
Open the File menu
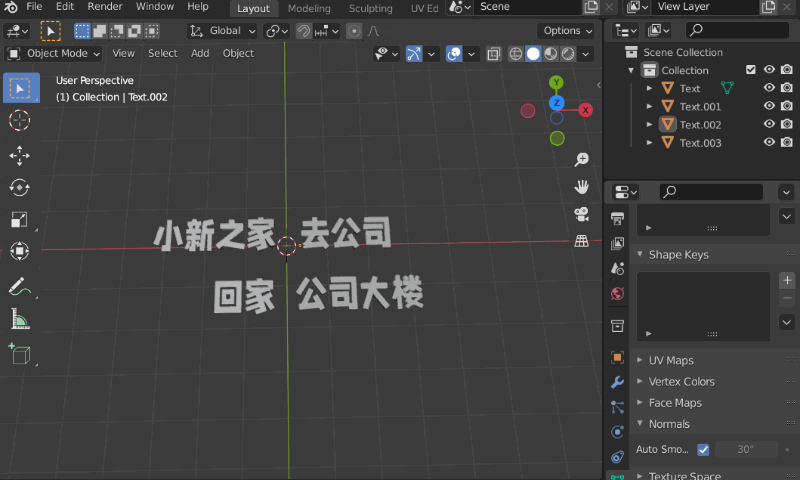click(x=34, y=7)
